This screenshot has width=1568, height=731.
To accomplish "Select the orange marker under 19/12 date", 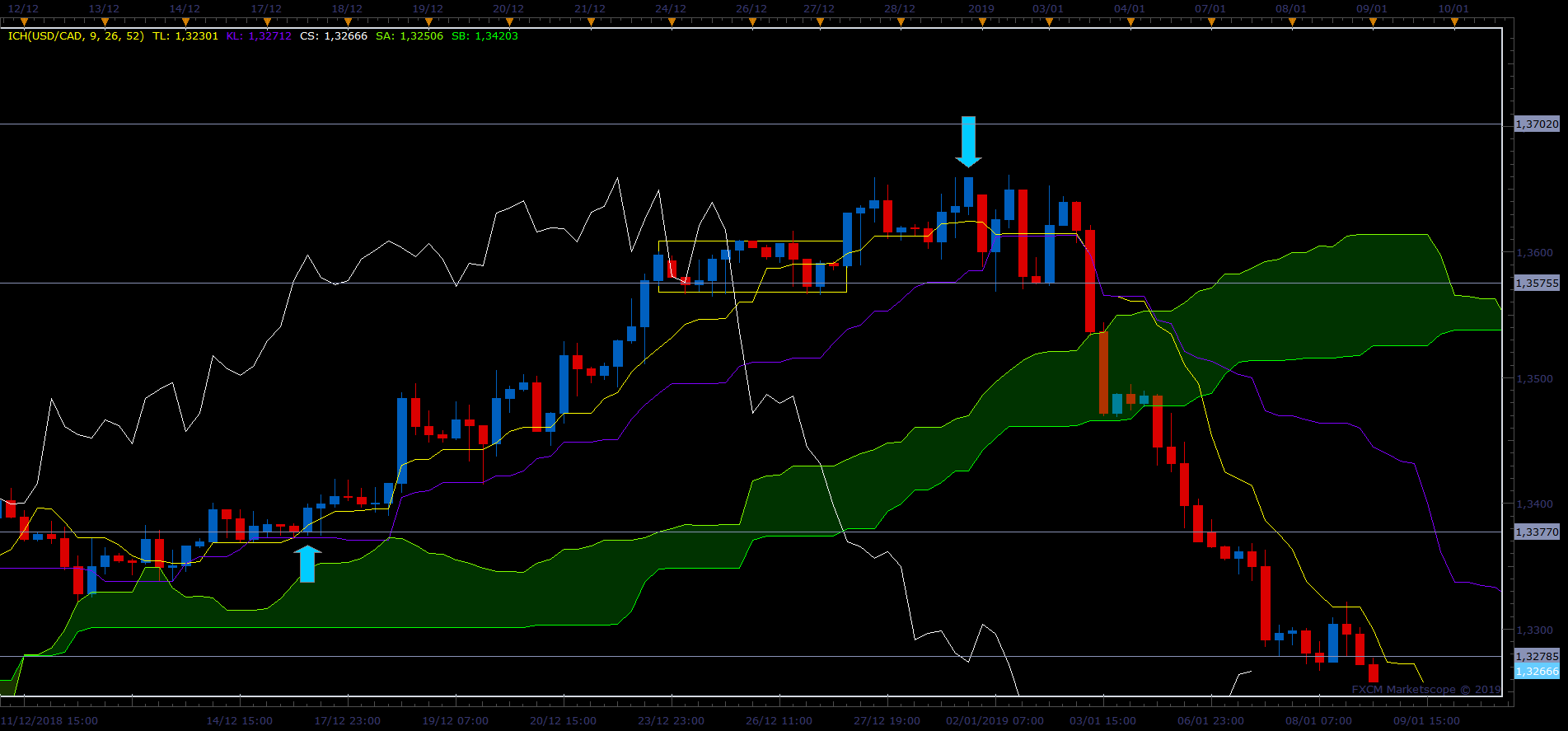I will point(428,22).
